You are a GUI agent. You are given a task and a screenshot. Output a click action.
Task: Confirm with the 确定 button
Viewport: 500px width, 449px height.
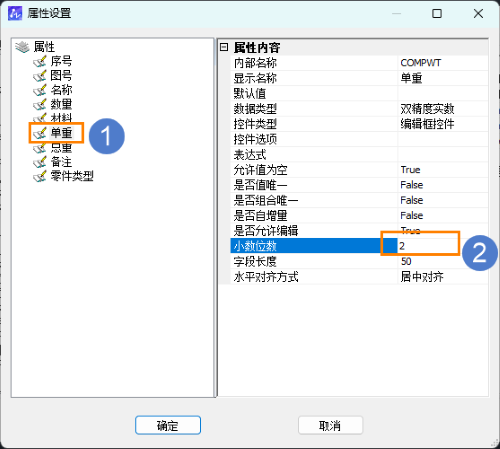click(x=168, y=425)
